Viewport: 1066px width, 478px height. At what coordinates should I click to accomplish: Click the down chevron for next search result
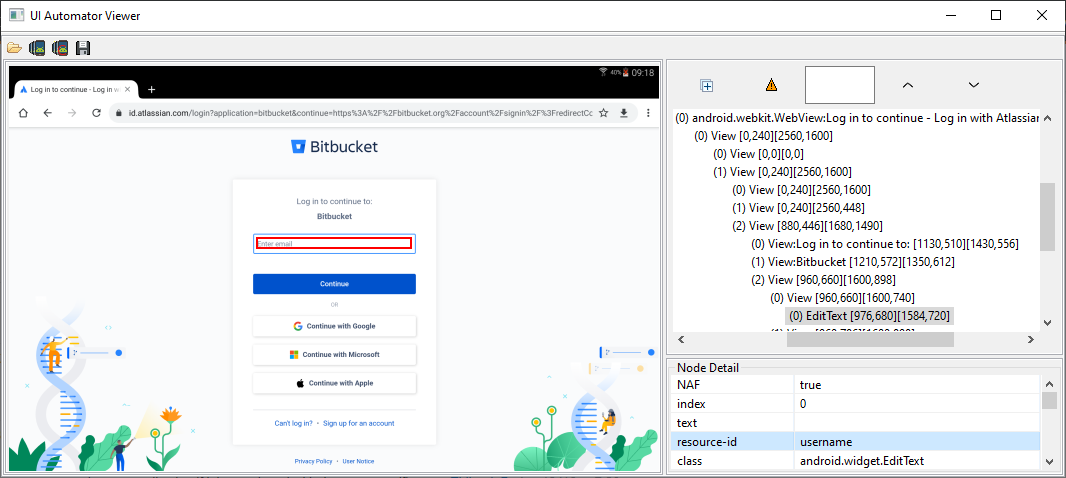(974, 85)
